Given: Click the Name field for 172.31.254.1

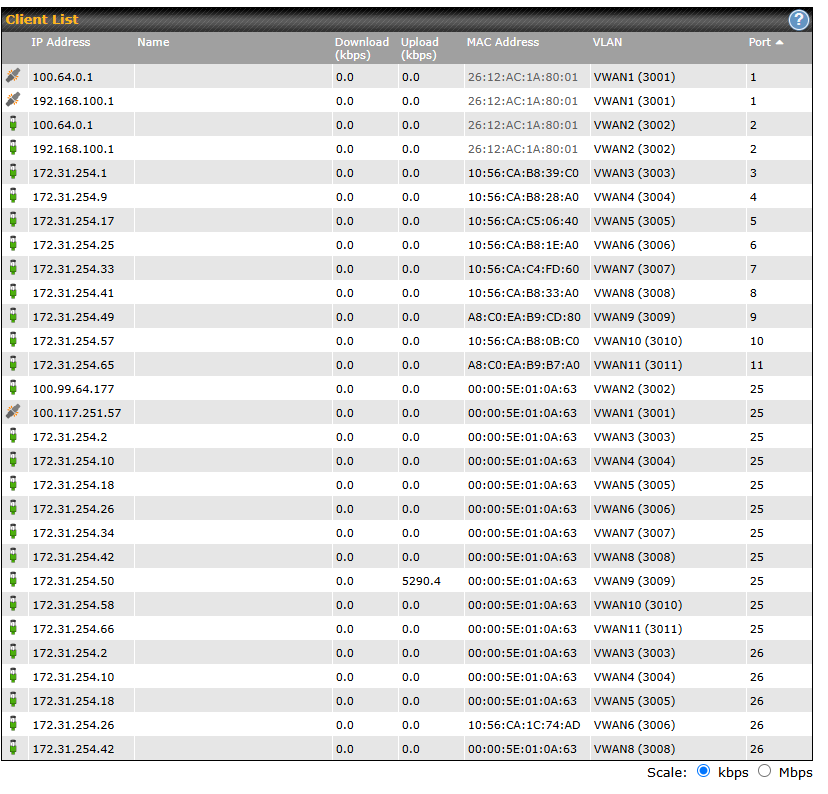Looking at the screenshot, I should [x=233, y=173].
